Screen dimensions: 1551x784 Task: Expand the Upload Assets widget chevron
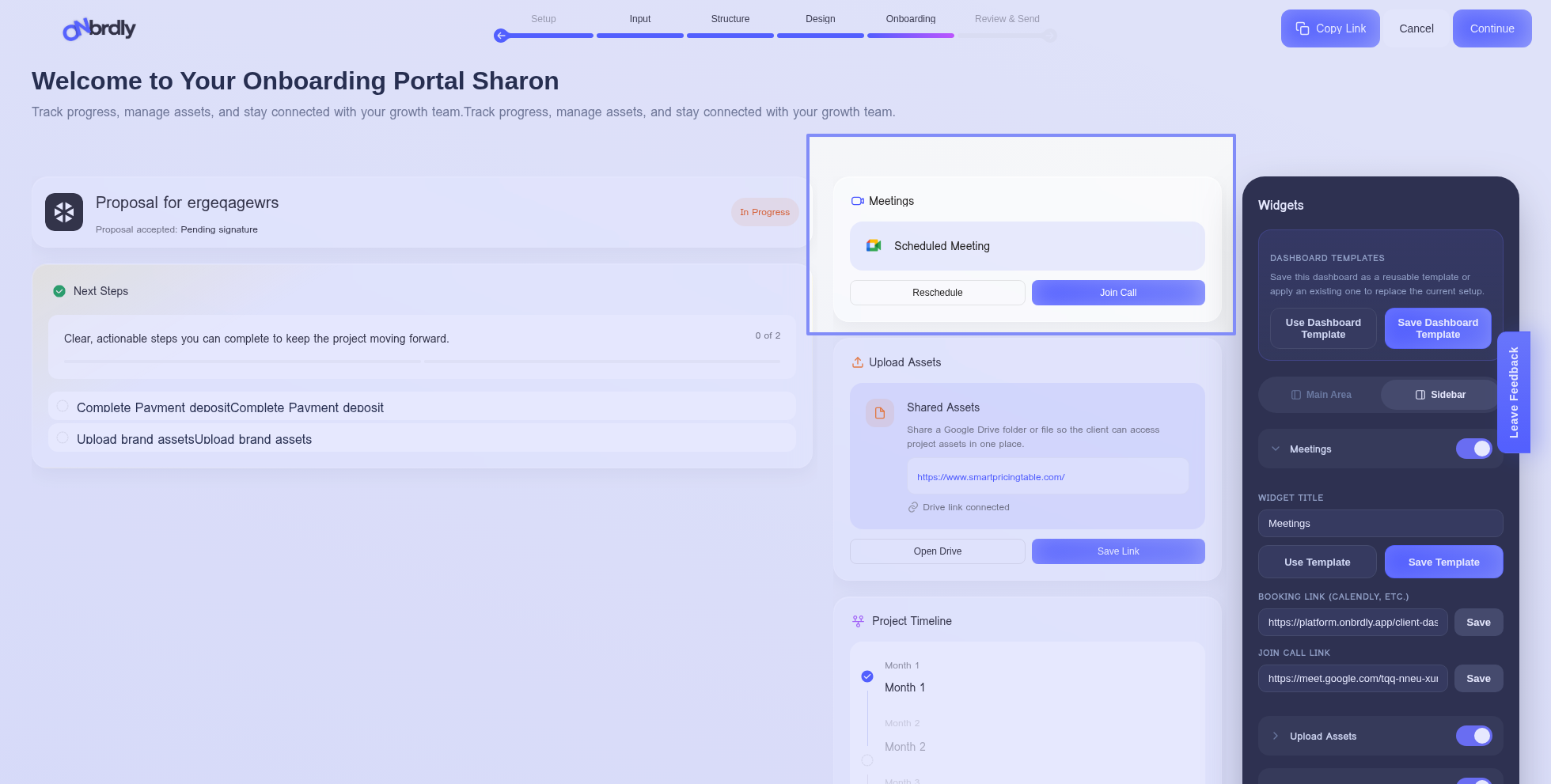pos(1276,736)
